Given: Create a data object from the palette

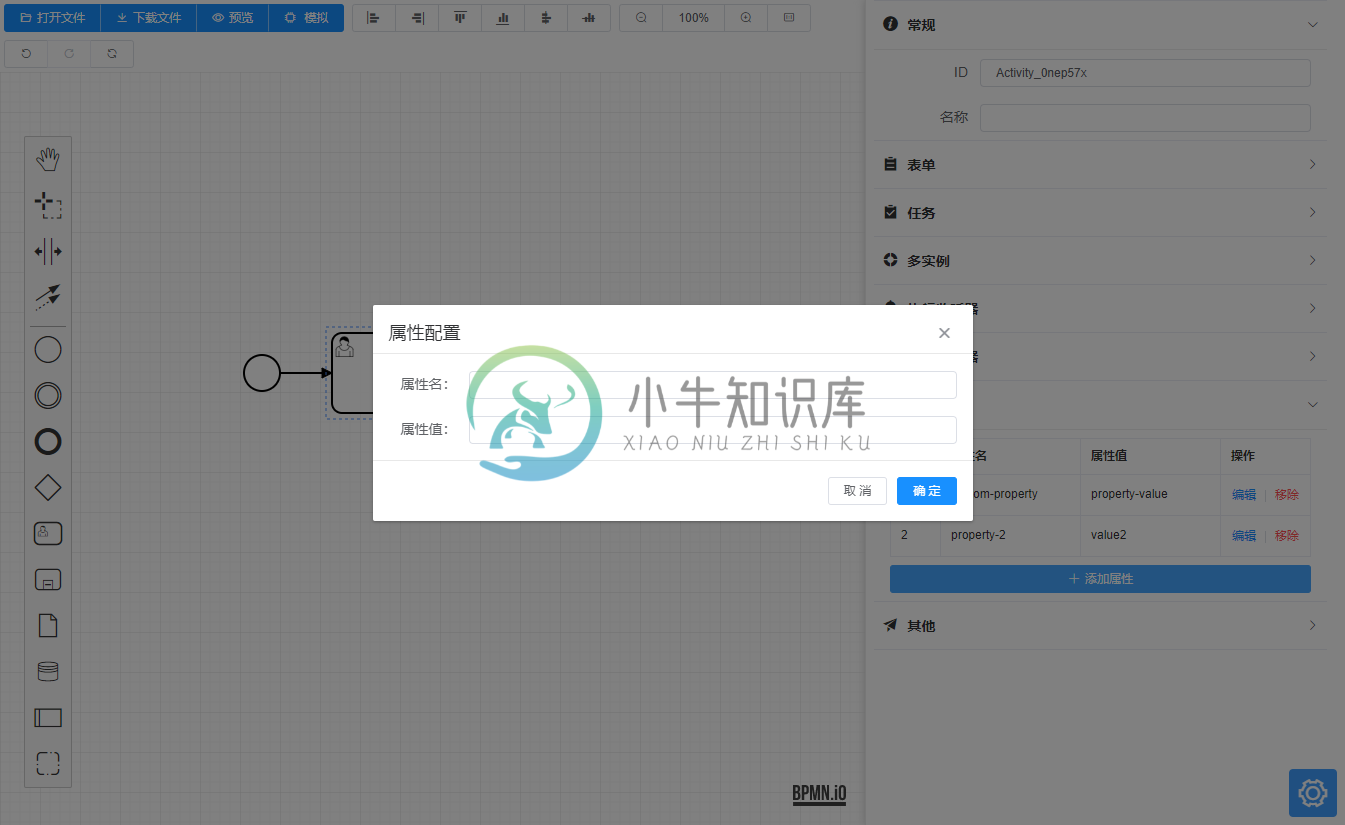Looking at the screenshot, I should tap(48, 625).
